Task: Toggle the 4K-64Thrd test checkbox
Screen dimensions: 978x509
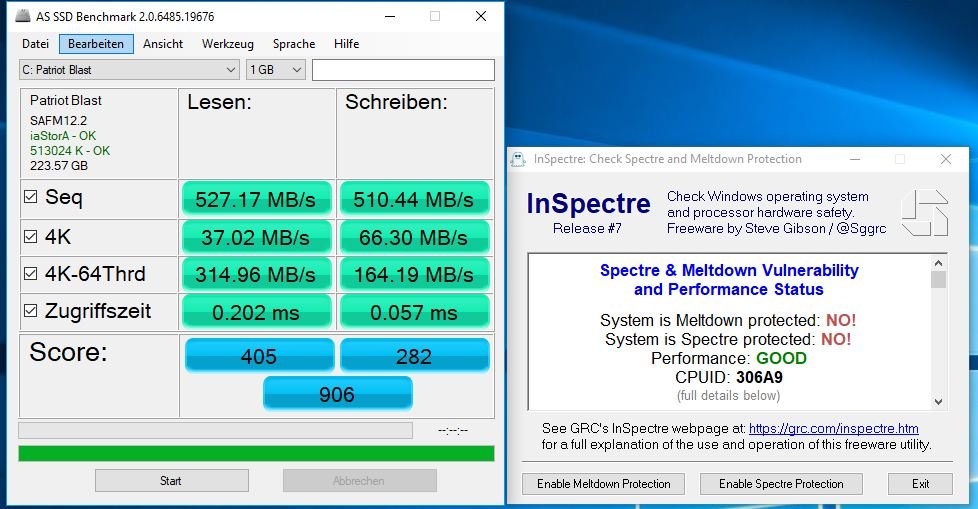Action: pos(30,273)
